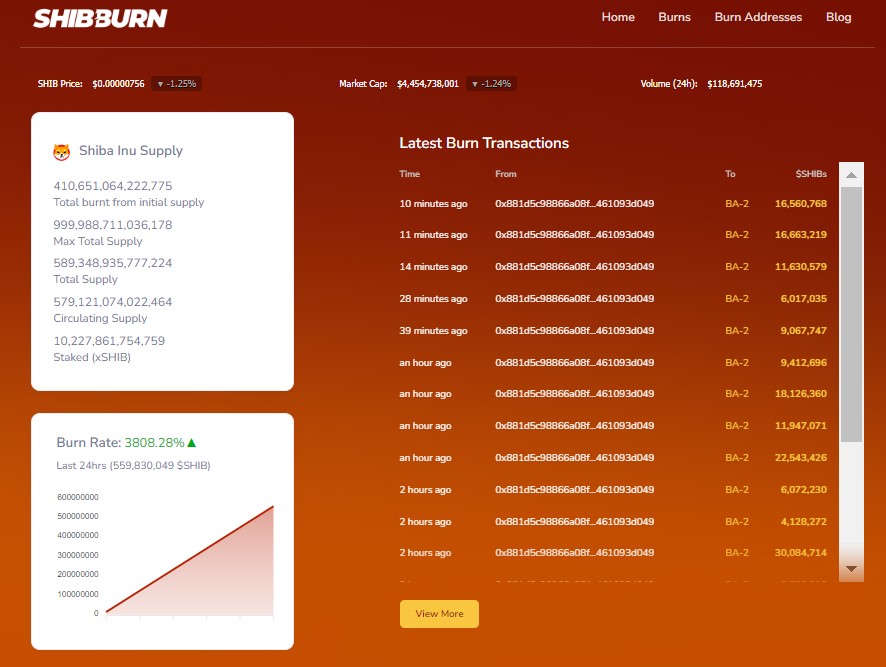Select the Burns navigation item
The image size is (886, 667).
(674, 17)
